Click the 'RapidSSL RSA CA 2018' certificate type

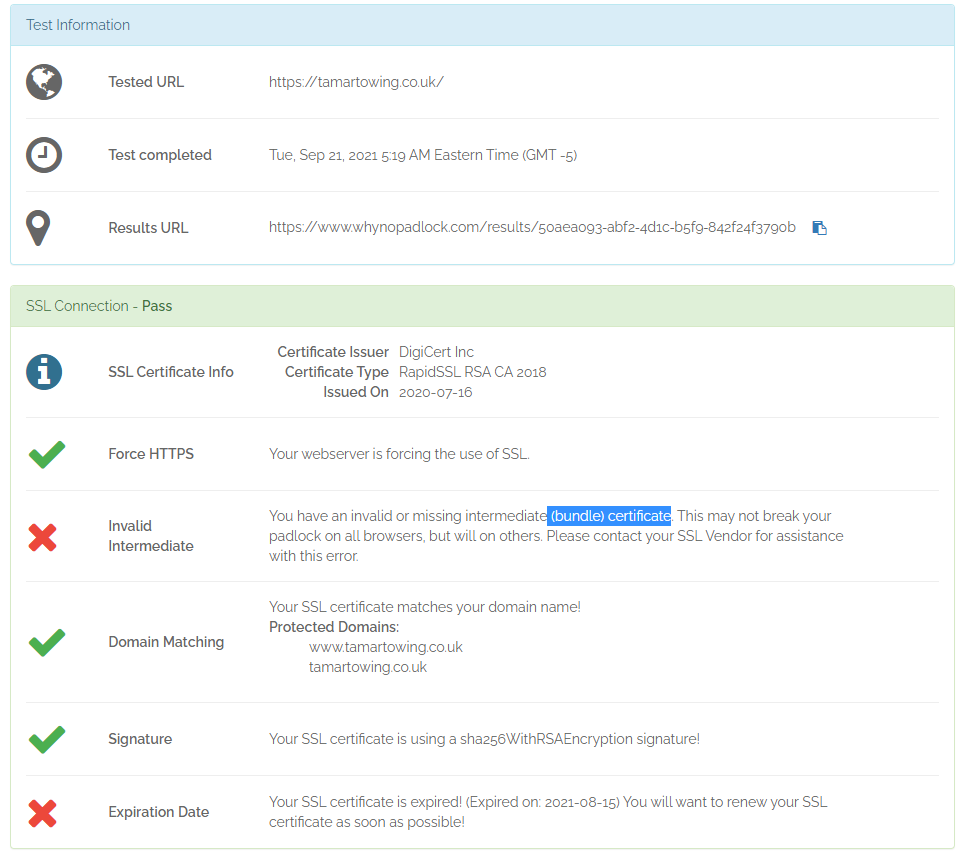click(x=473, y=372)
